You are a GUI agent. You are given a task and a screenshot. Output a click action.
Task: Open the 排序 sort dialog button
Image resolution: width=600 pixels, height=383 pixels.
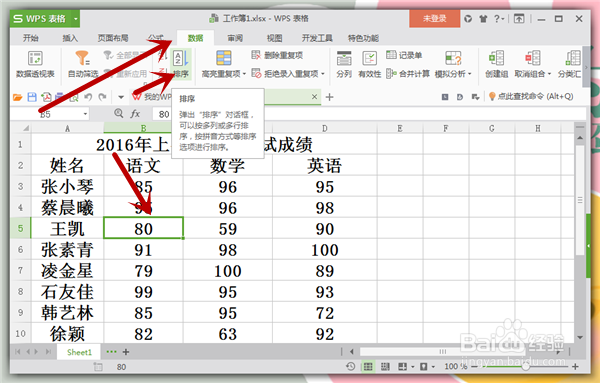181,64
